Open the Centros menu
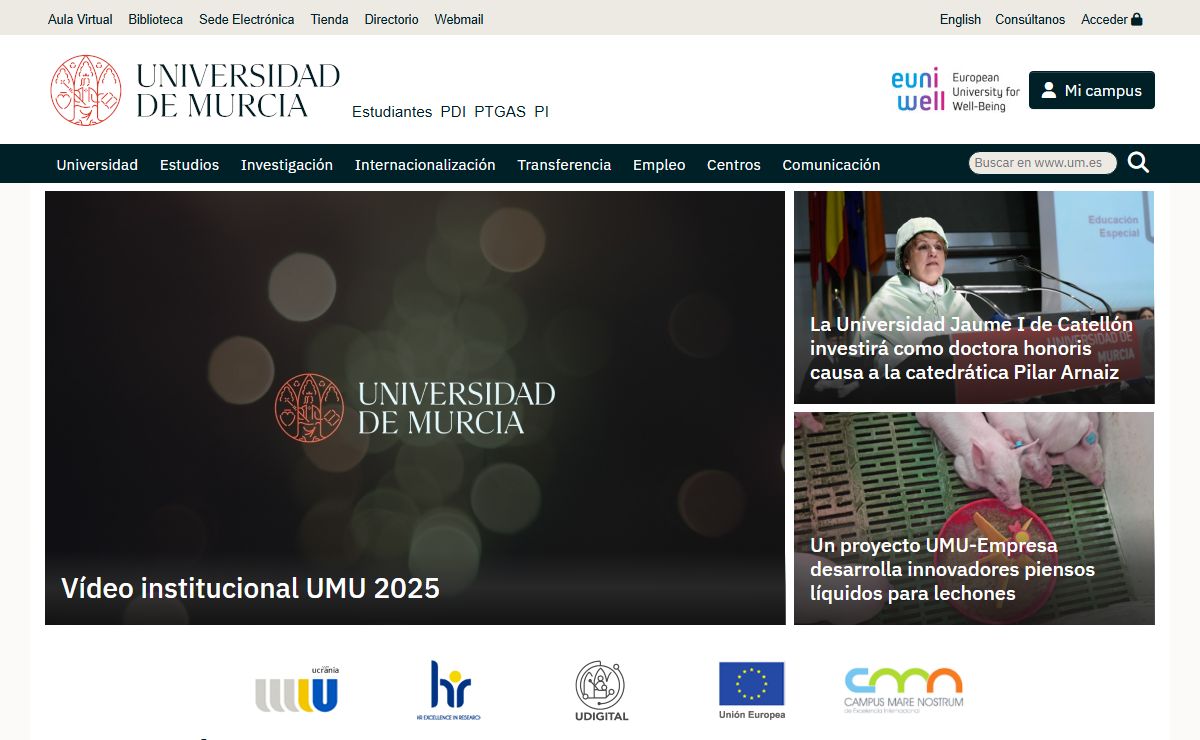The image size is (1200, 740). [x=734, y=165]
